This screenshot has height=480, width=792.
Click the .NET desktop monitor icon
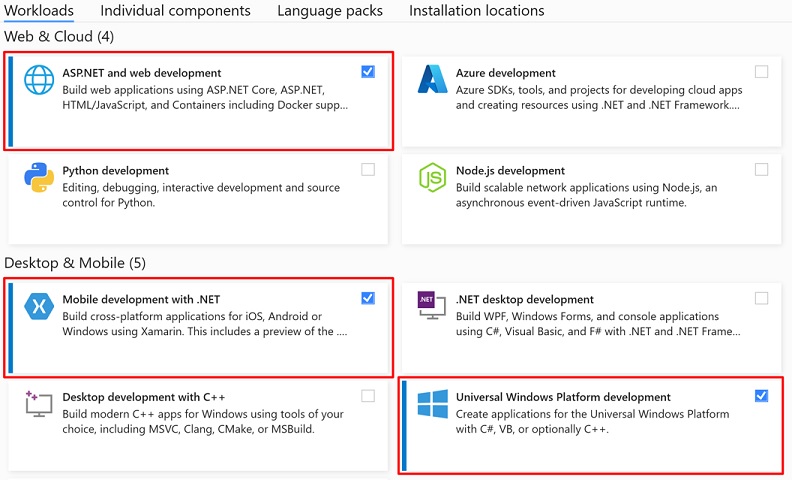coord(432,305)
